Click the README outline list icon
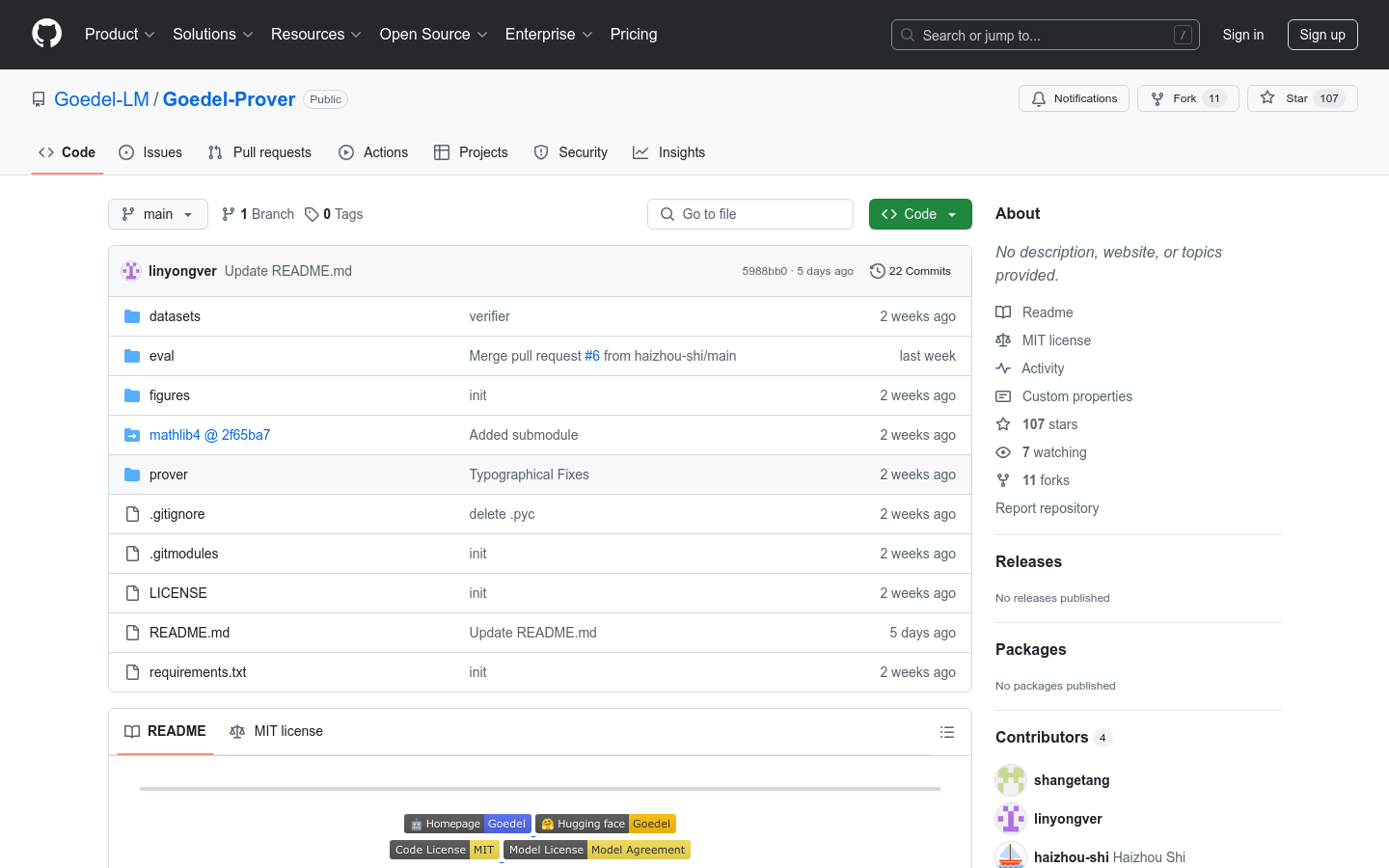This screenshot has height=868, width=1389. tap(947, 732)
